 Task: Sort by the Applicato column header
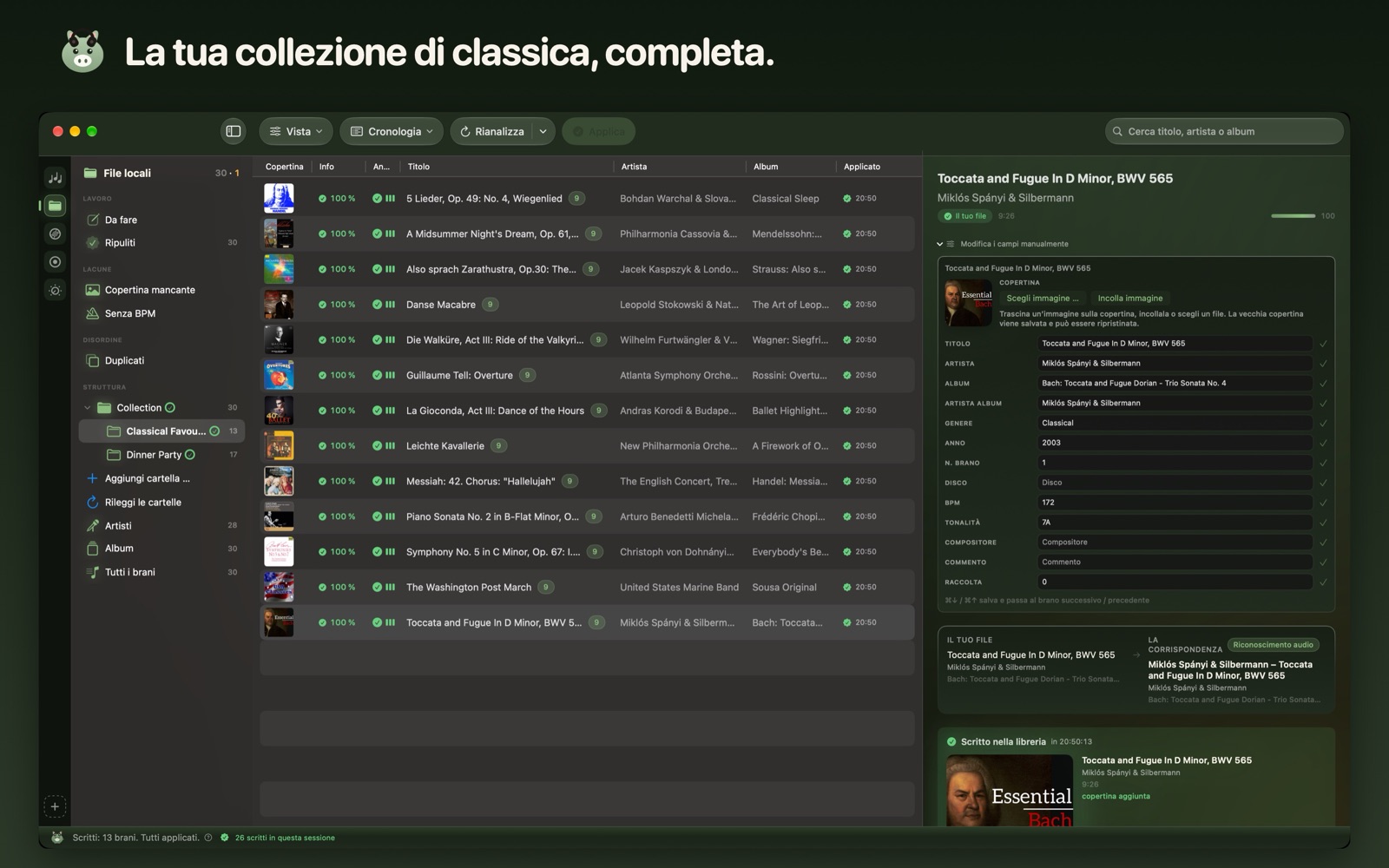[x=862, y=167]
